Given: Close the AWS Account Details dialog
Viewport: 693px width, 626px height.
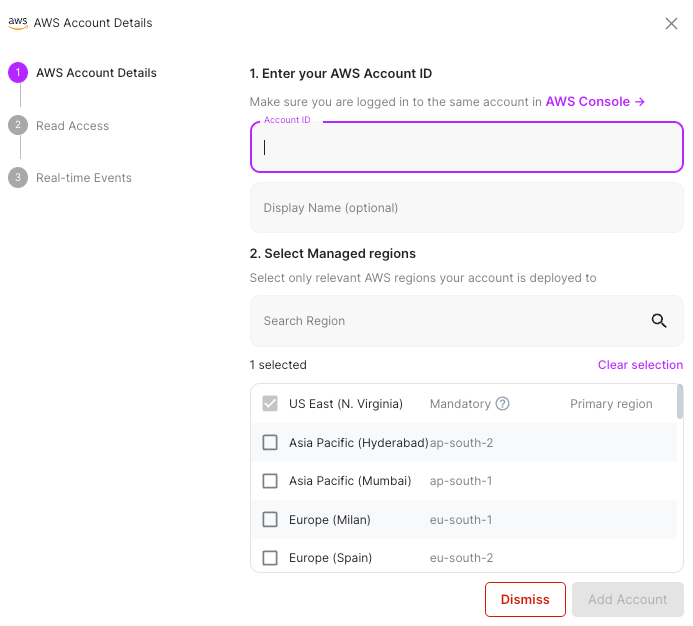Looking at the screenshot, I should 671,24.
